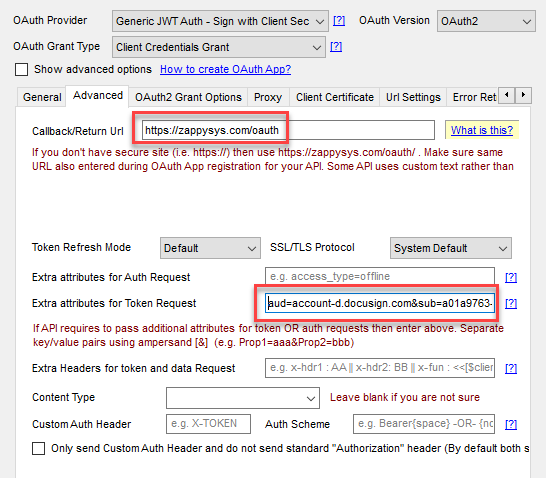
Task: Click Extra attributes for Auth Request field
Action: [380, 276]
